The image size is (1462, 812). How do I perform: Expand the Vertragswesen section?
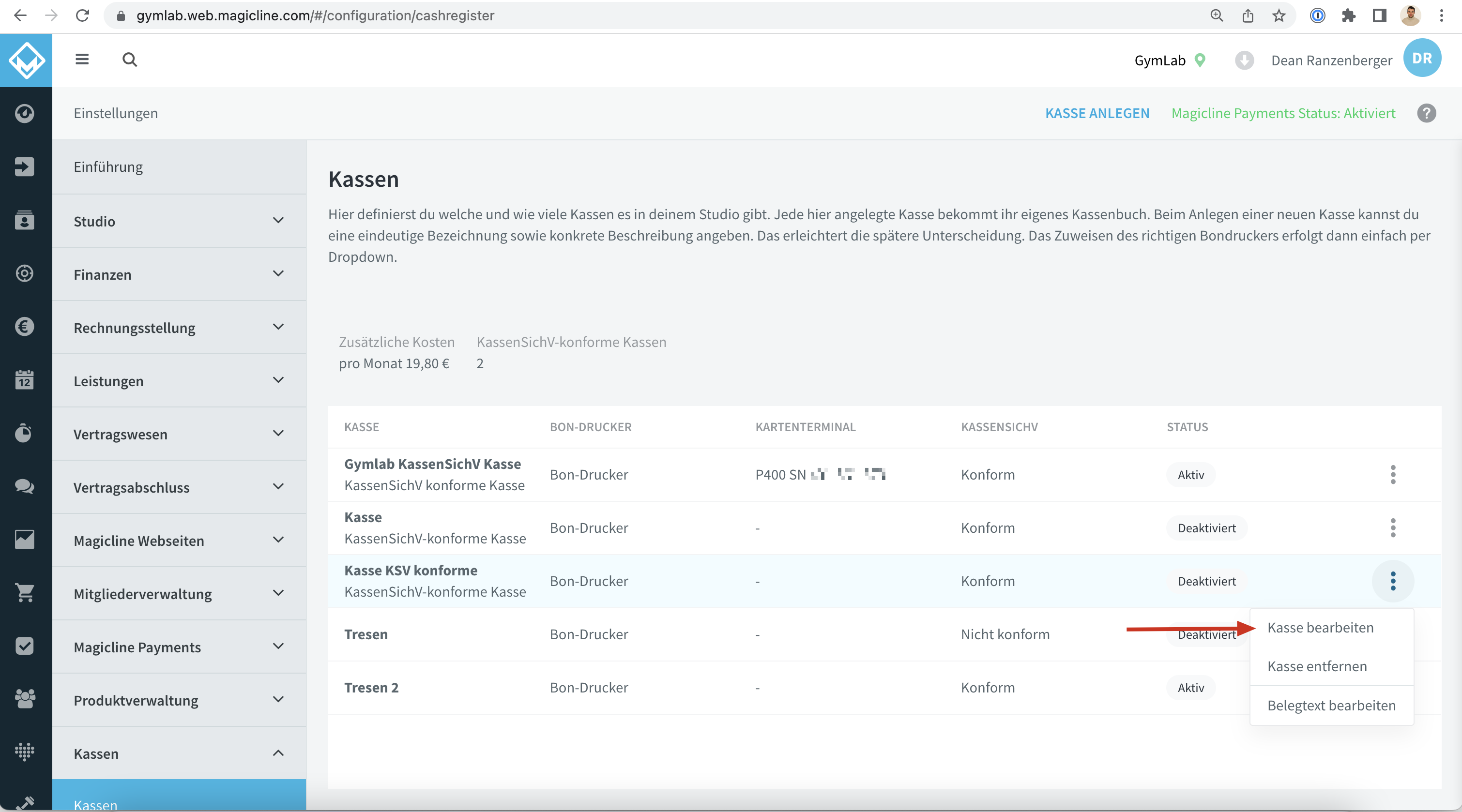coord(179,434)
